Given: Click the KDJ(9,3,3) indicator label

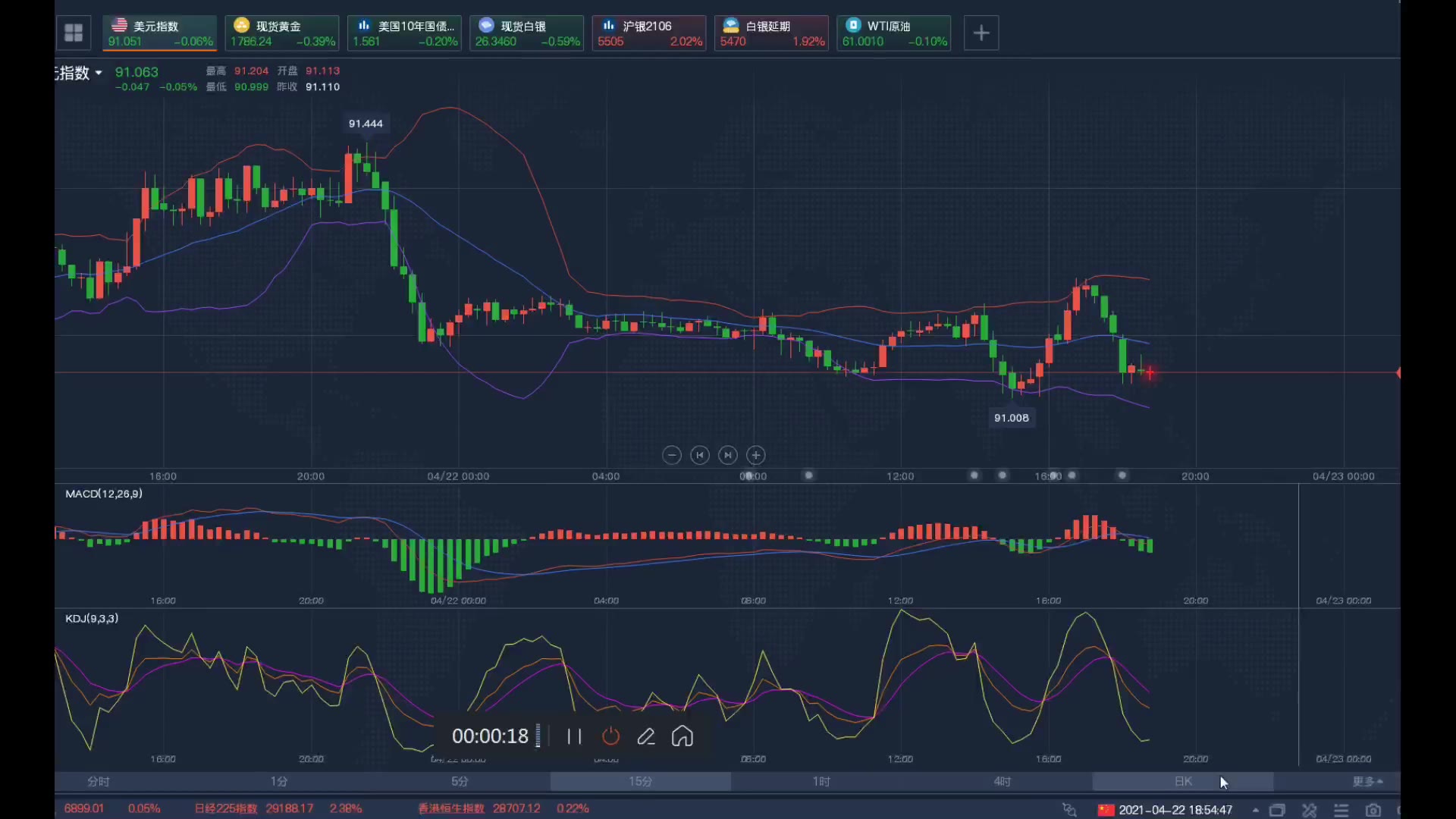Looking at the screenshot, I should click(92, 619).
